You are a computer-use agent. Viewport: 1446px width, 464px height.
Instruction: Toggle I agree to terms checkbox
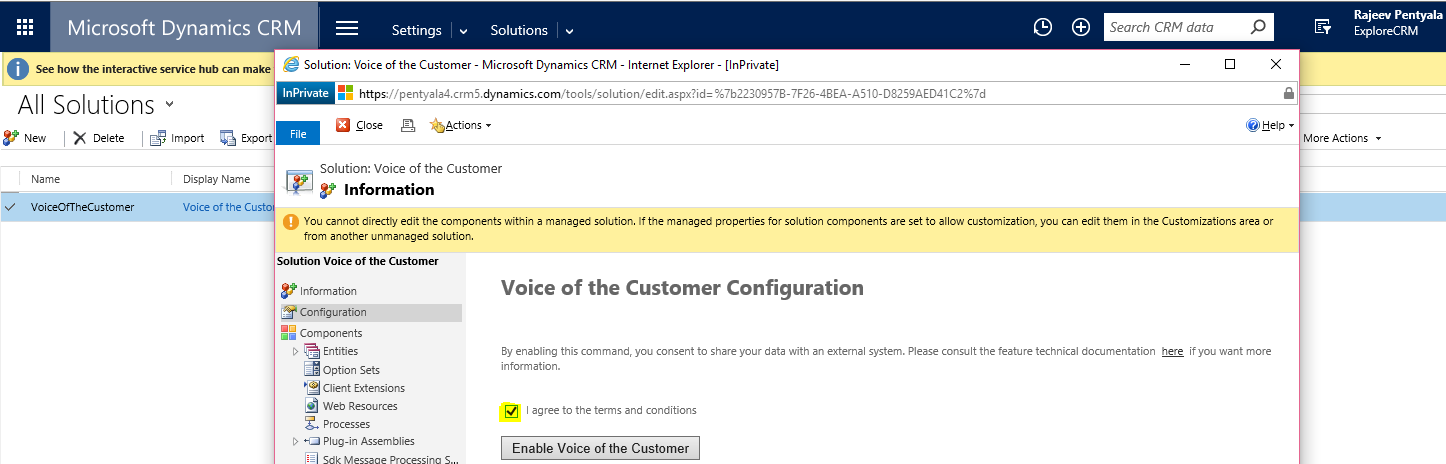(x=511, y=411)
